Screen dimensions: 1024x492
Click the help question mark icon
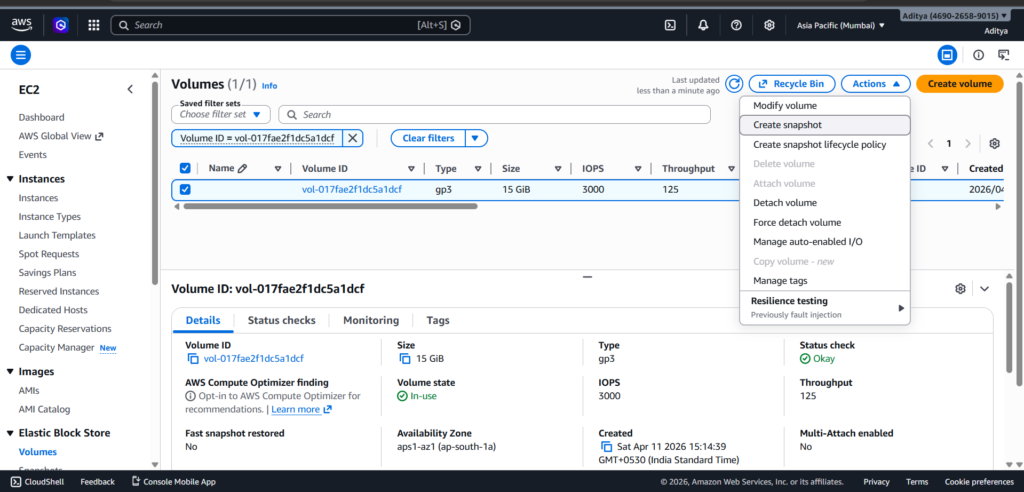coord(736,25)
